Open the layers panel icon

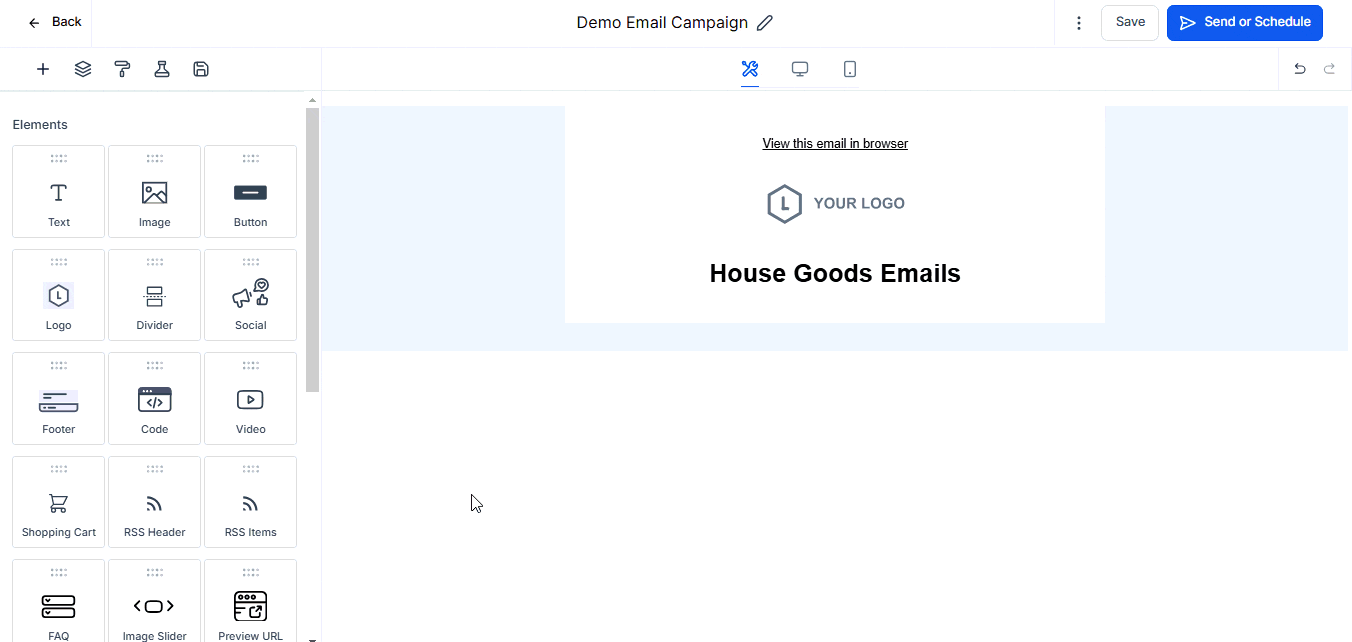[x=83, y=69]
